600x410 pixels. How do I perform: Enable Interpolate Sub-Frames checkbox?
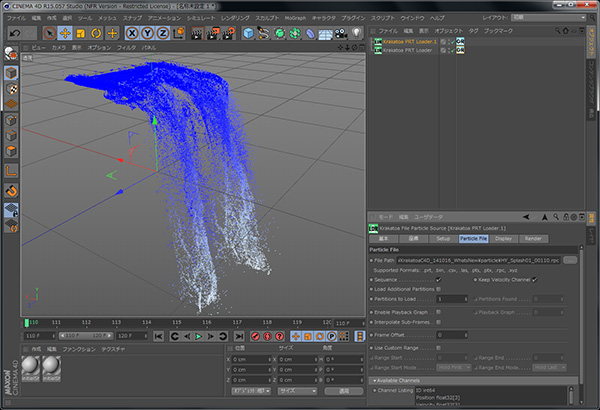[439, 322]
